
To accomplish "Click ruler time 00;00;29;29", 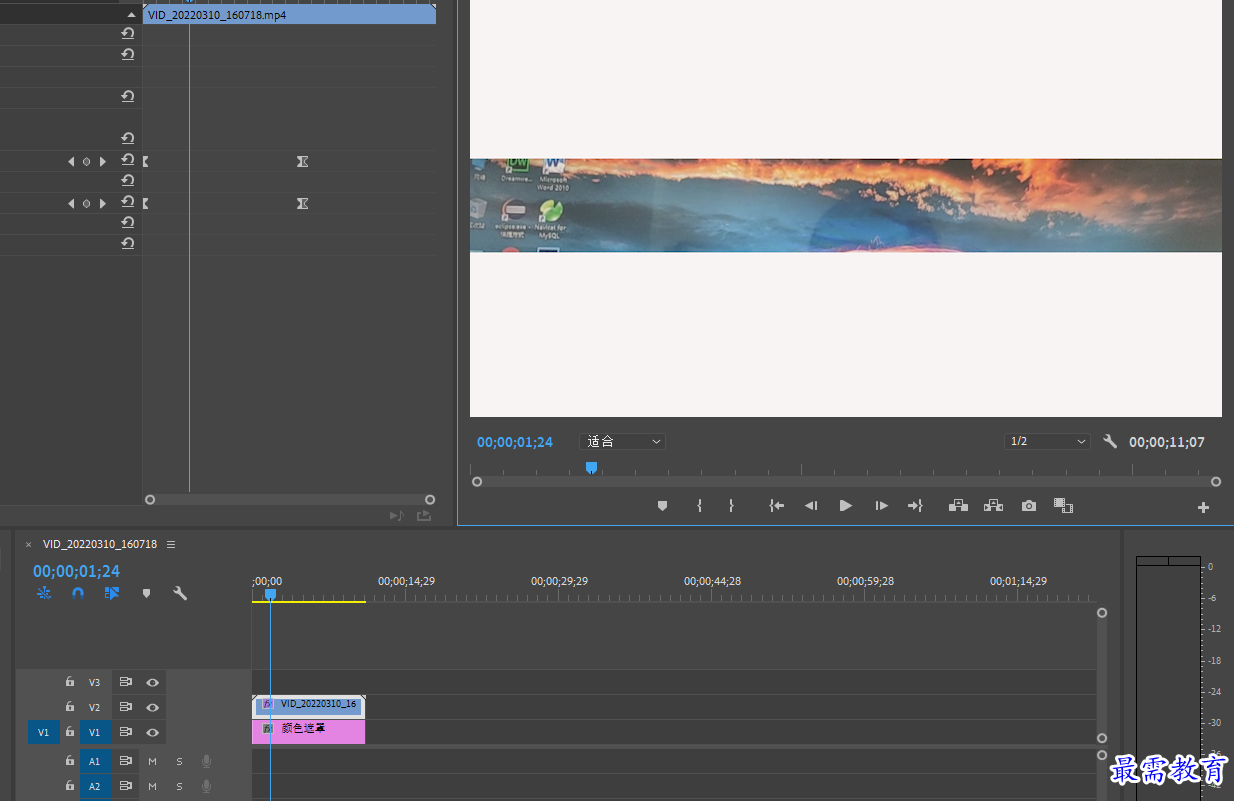I will click(x=559, y=581).
